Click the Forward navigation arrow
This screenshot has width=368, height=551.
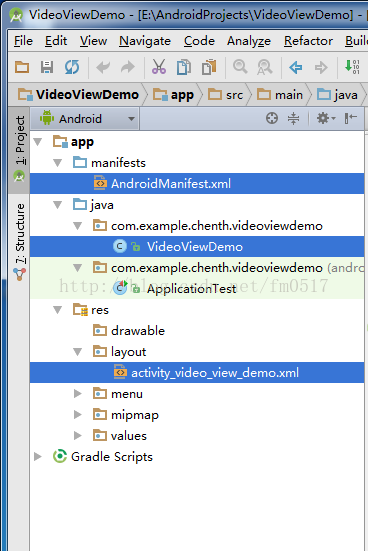[321, 67]
